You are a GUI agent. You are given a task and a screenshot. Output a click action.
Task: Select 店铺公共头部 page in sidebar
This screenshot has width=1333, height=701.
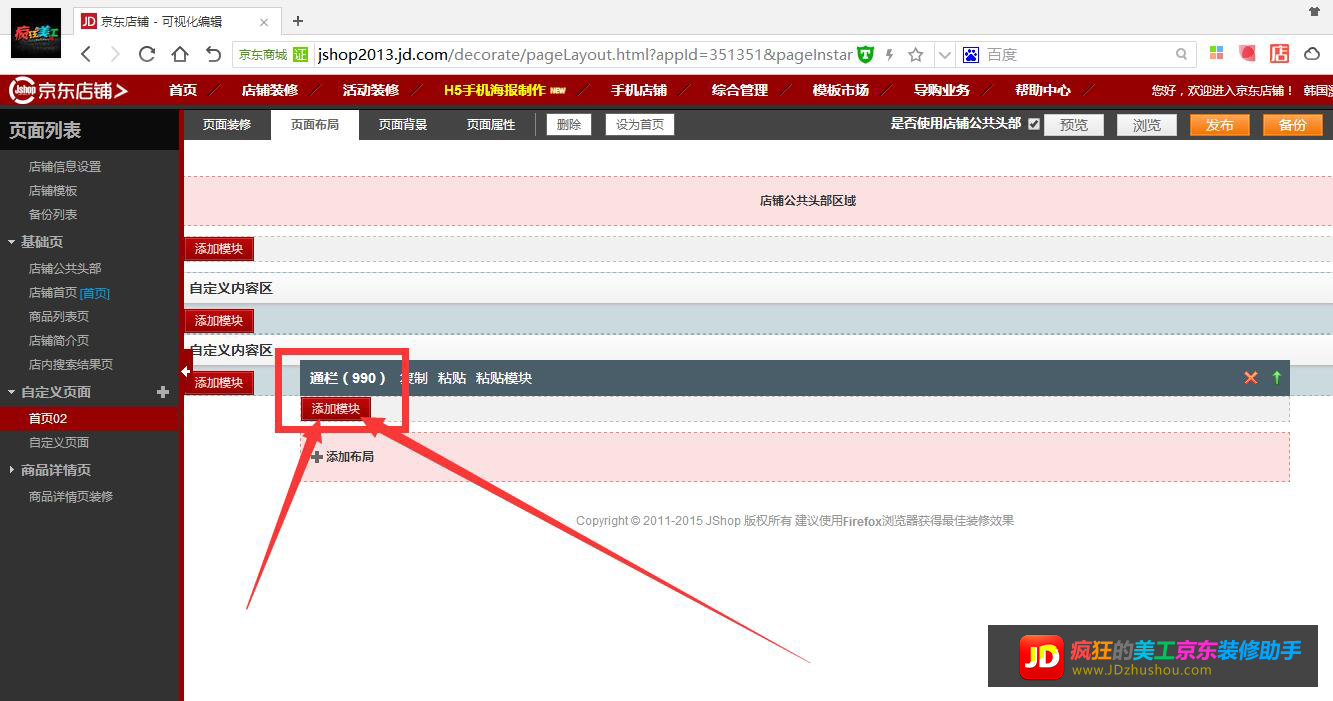click(x=65, y=269)
